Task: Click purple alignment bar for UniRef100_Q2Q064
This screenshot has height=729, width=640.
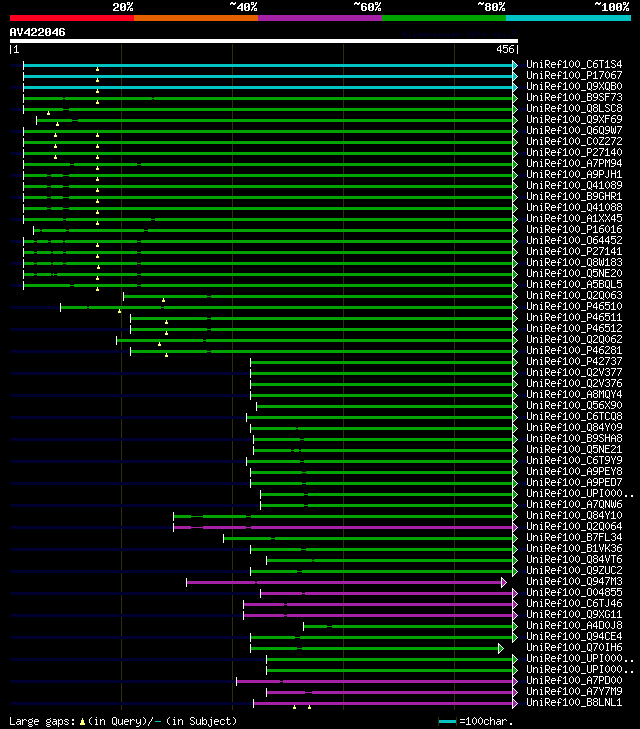Action: click(x=343, y=527)
